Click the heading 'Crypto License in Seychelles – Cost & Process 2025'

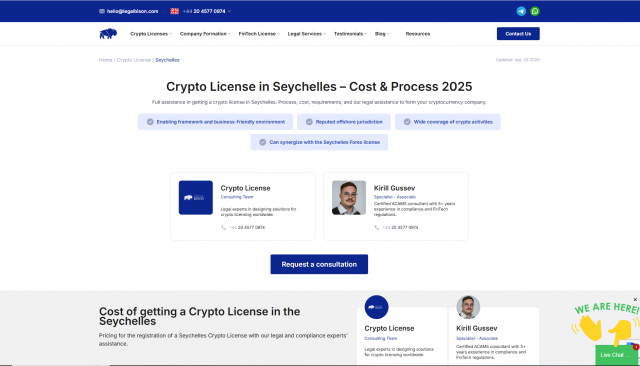pos(319,87)
